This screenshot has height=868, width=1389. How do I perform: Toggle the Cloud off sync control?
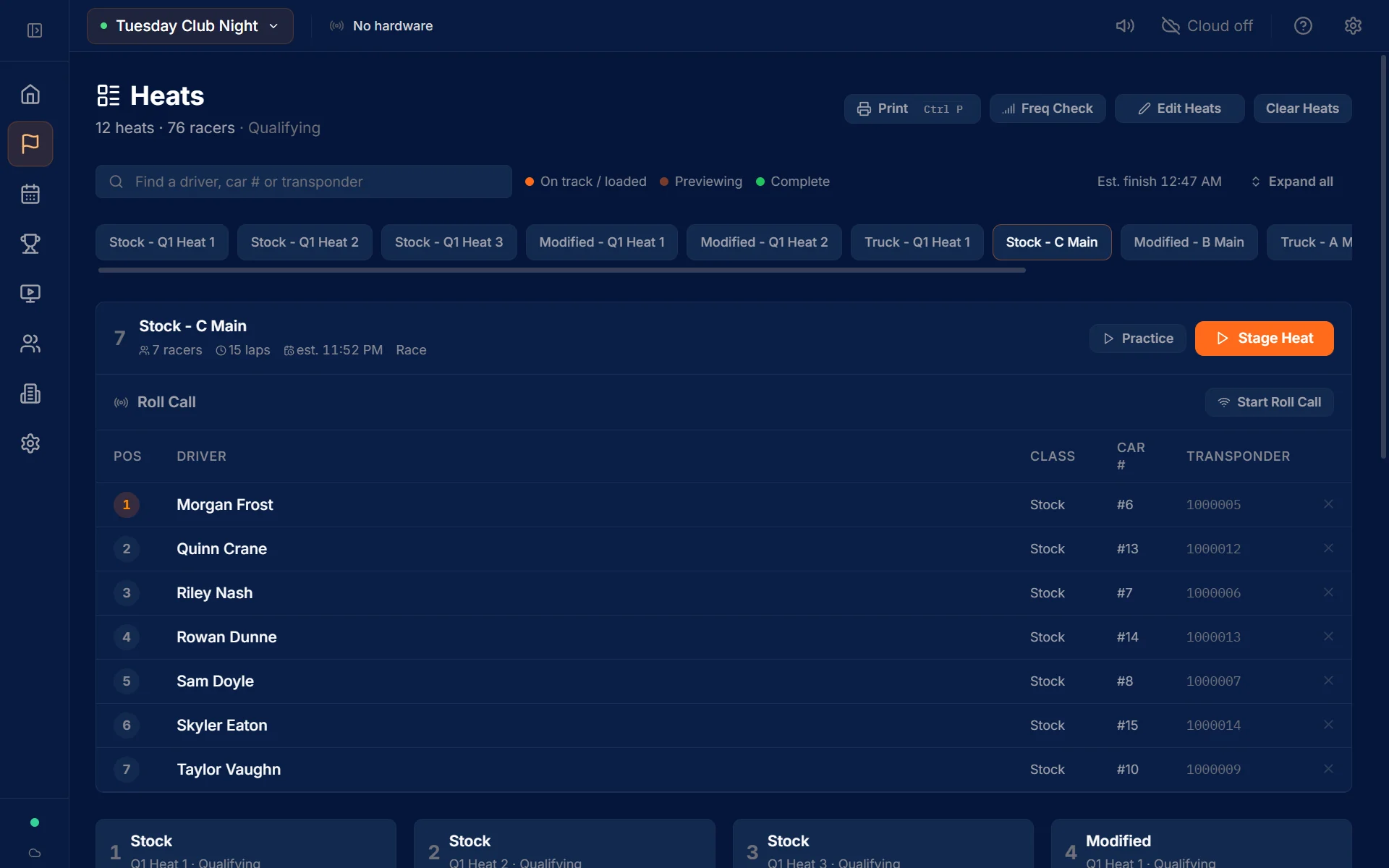1207,26
